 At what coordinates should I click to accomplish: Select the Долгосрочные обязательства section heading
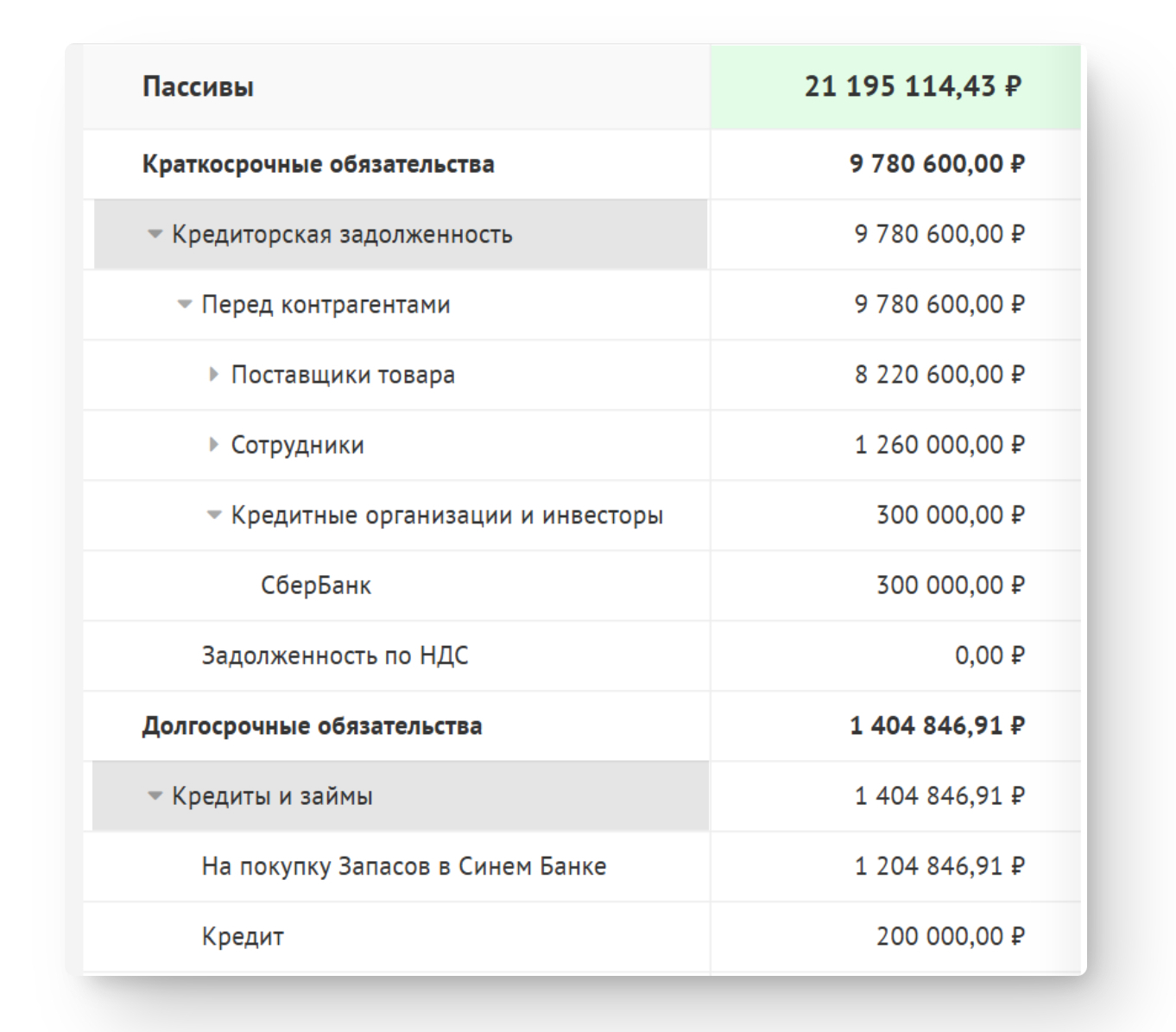312,726
